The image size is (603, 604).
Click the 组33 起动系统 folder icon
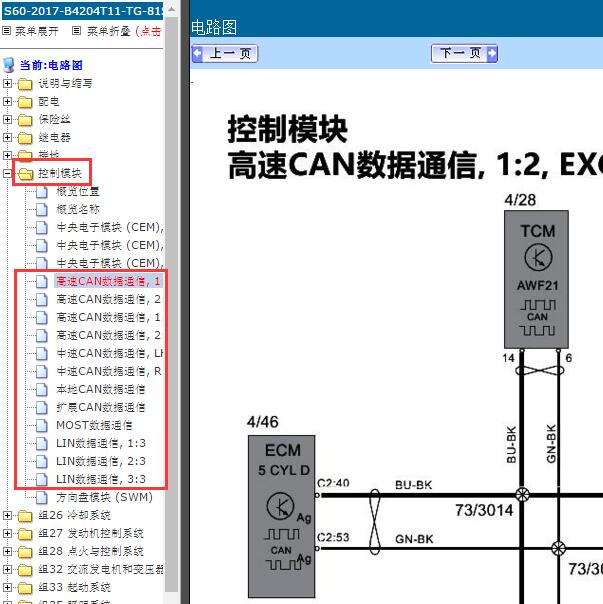click(x=25, y=587)
